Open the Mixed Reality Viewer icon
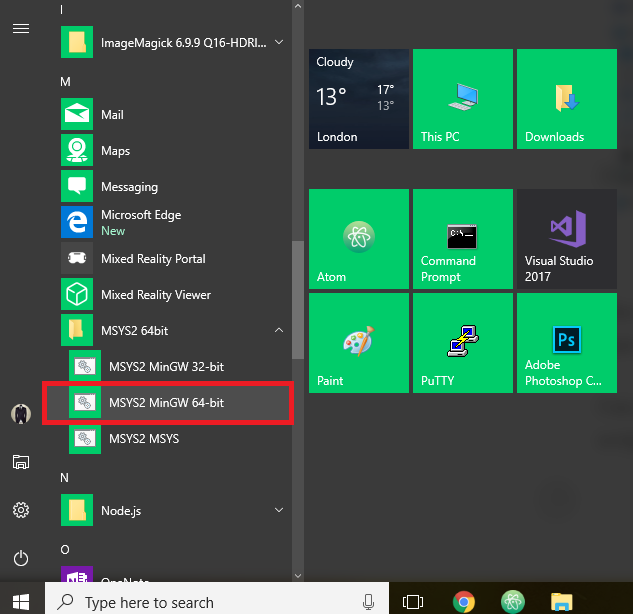 click(x=77, y=294)
